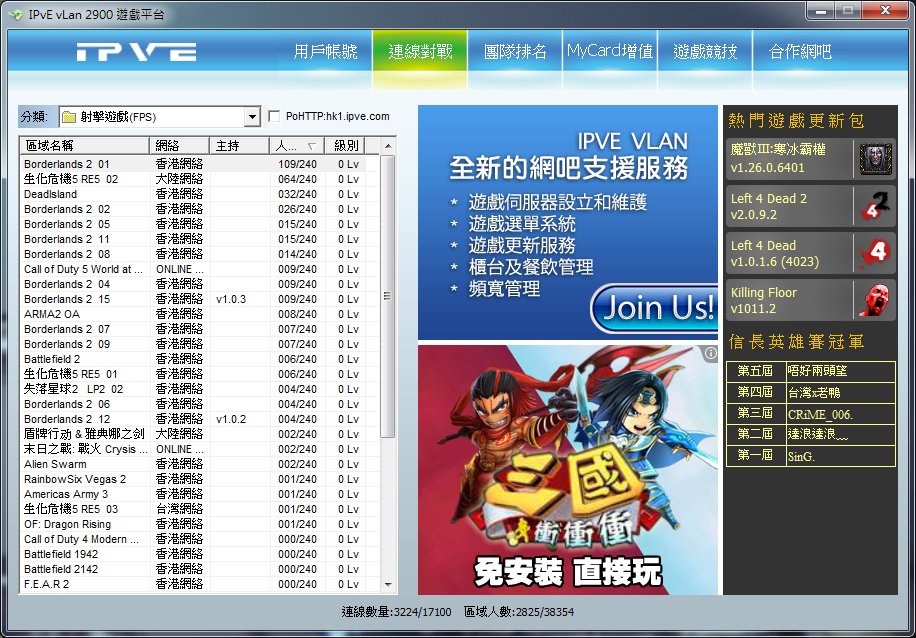Click 級別 column header

coord(345,145)
